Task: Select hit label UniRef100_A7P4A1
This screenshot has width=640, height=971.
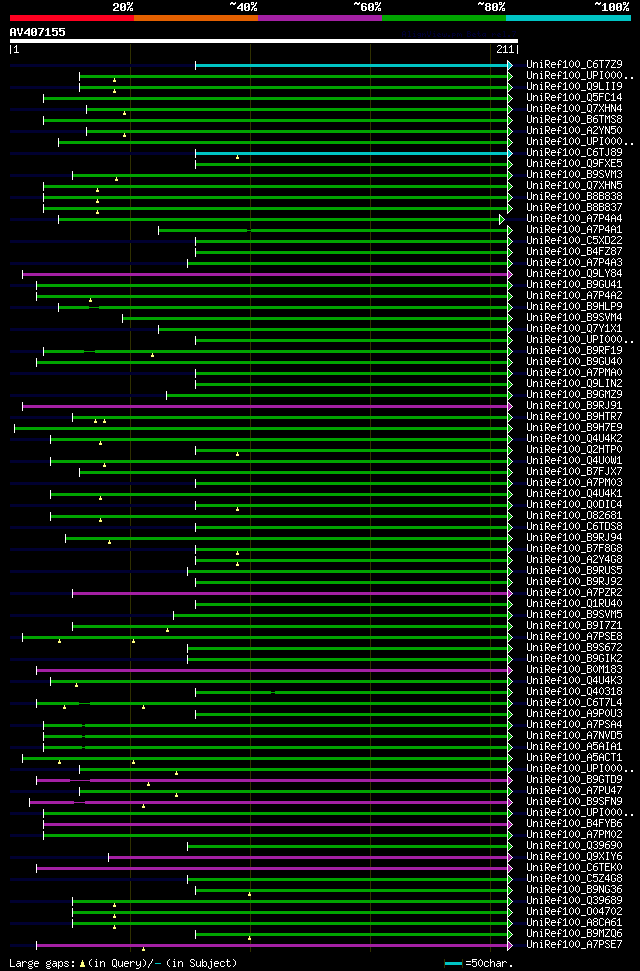Action: pyautogui.click(x=574, y=230)
